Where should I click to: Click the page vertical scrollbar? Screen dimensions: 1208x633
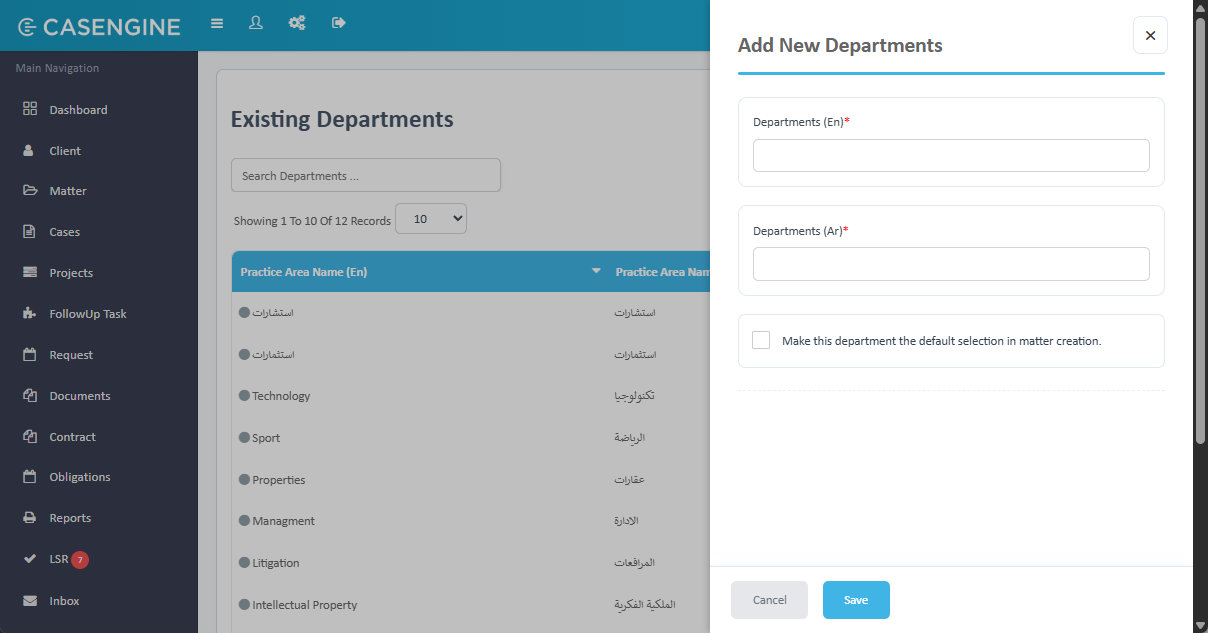[x=1200, y=230]
